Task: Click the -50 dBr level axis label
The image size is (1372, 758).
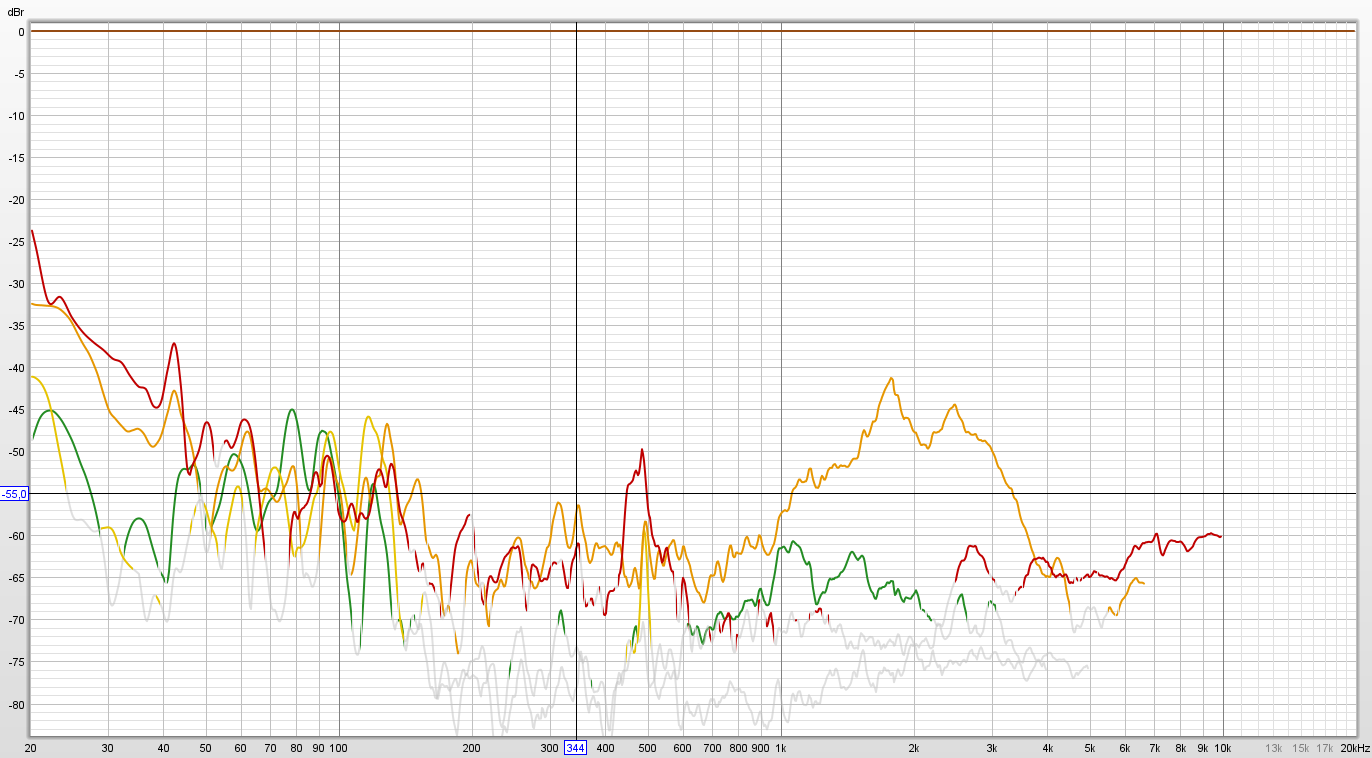Action: (x=15, y=452)
